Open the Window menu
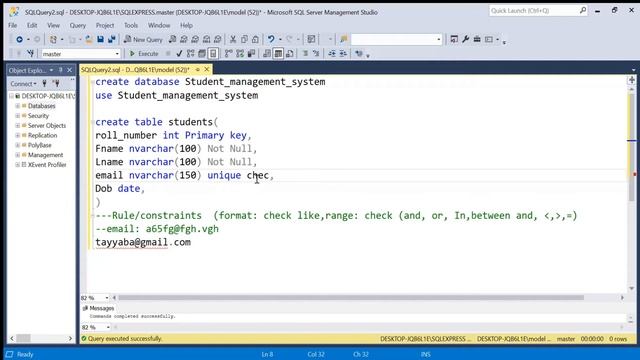 click(159, 25)
